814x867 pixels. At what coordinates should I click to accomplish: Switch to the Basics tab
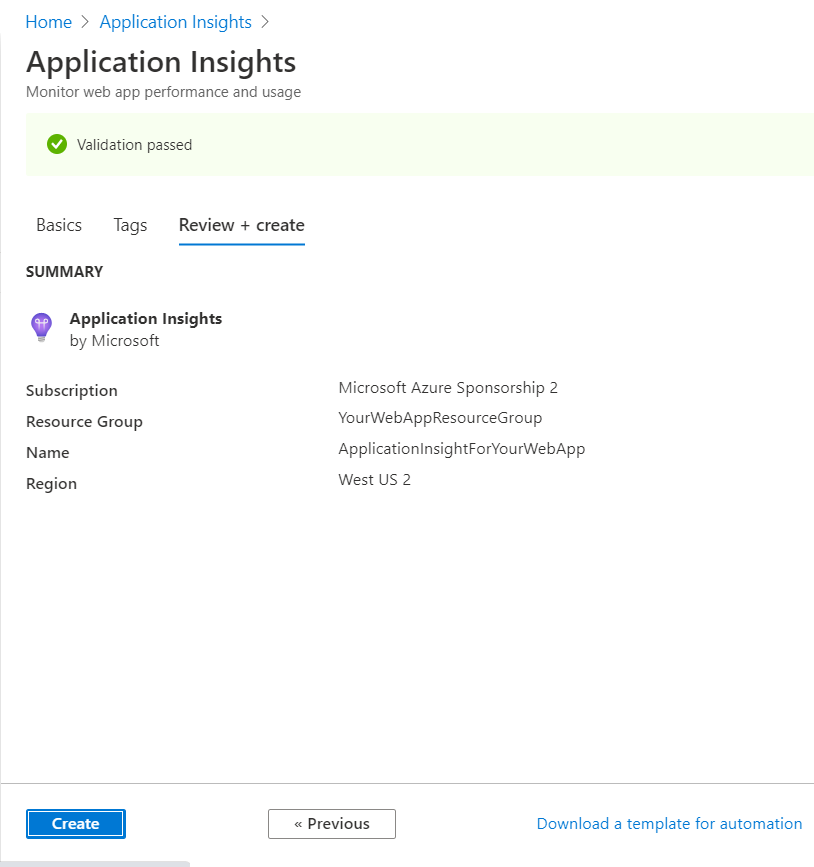pos(59,225)
